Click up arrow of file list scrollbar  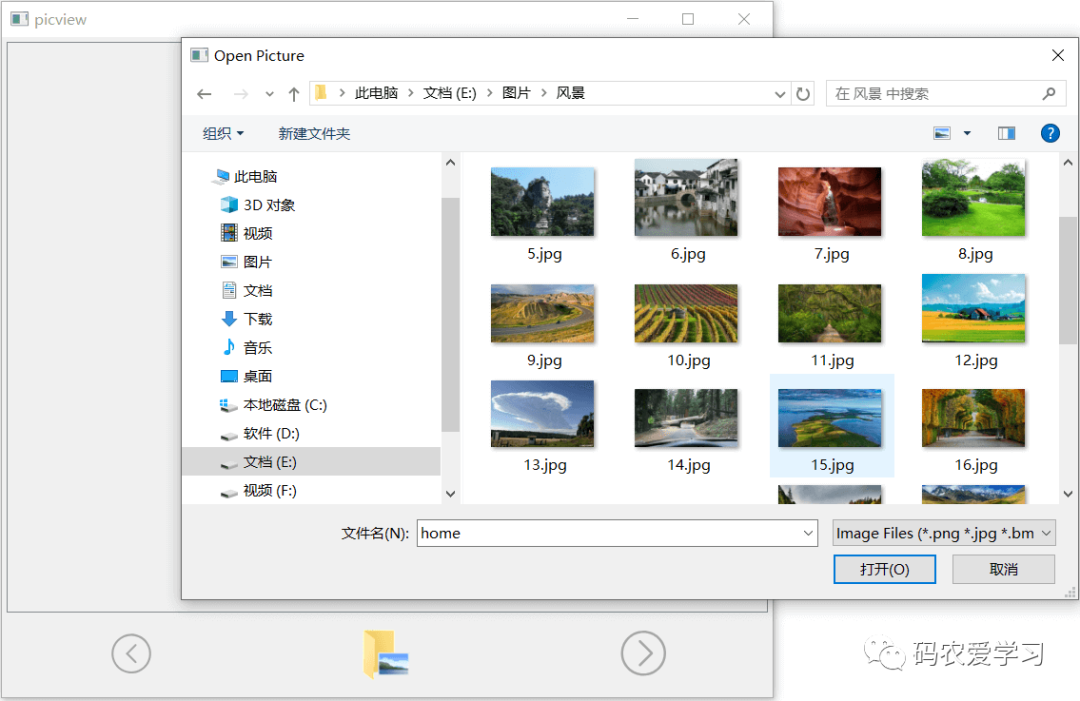(1068, 163)
